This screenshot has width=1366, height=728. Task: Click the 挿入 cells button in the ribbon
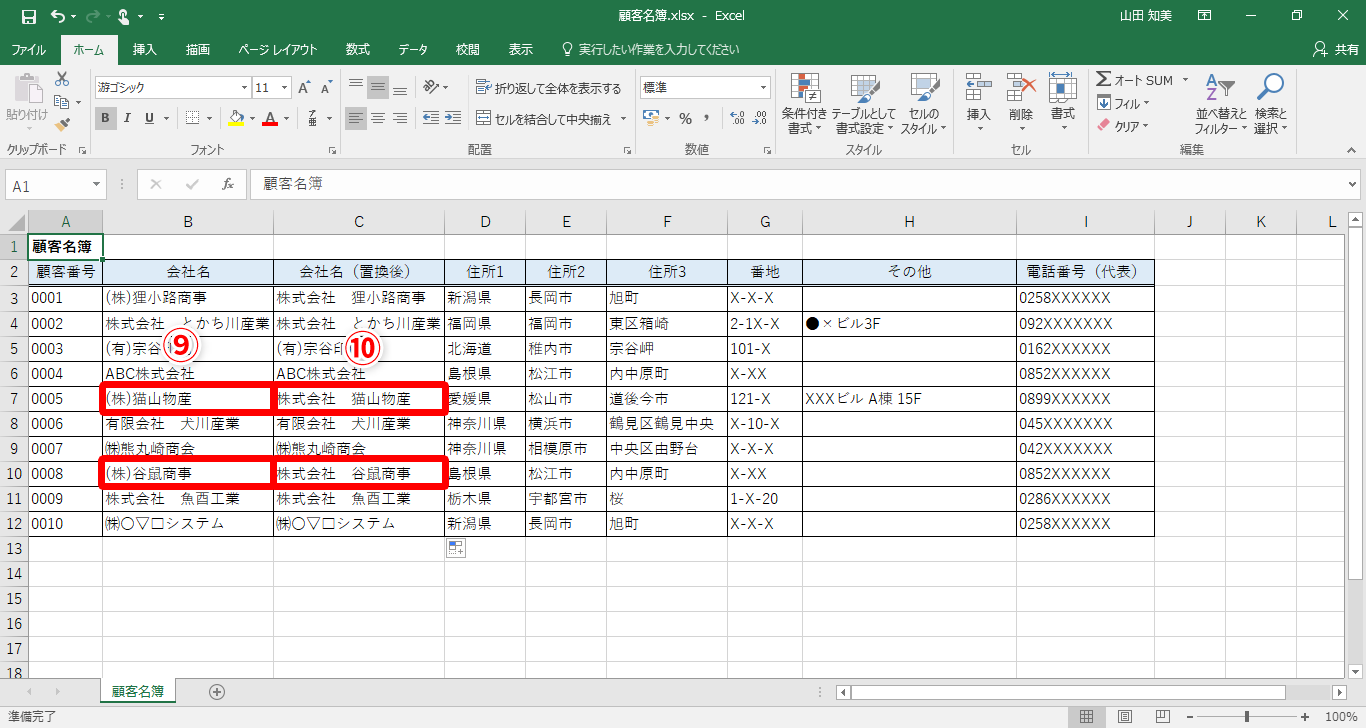coord(978,103)
